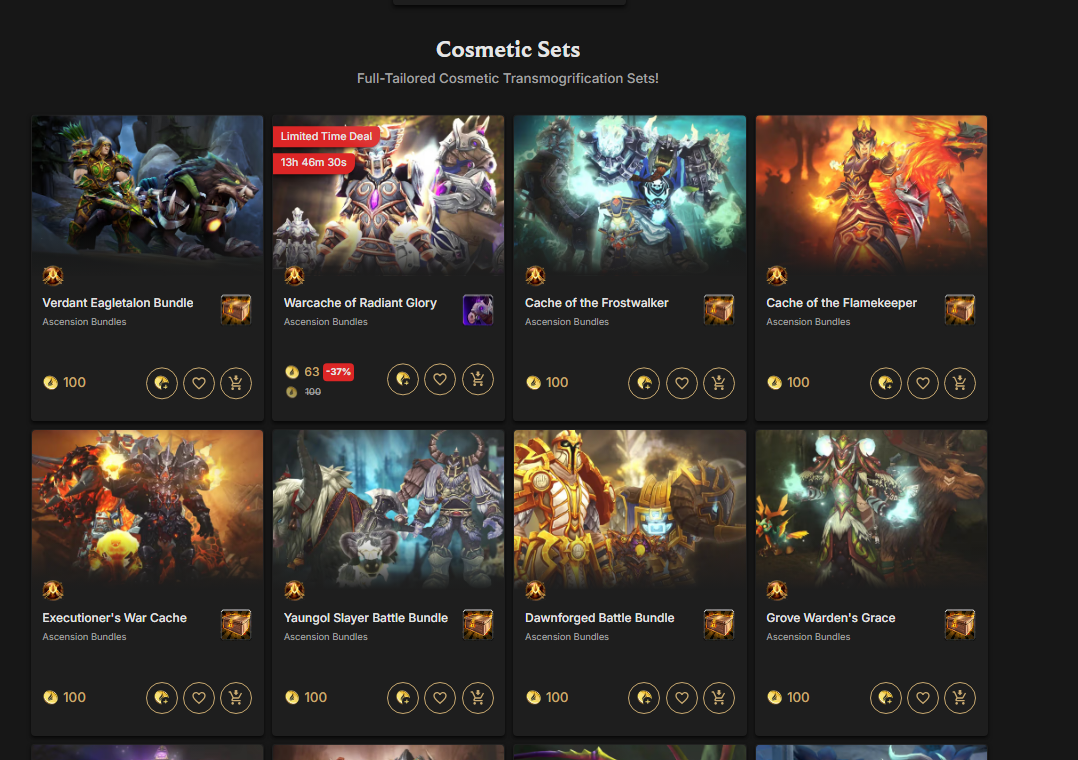Add Cache of the Flamekeeper to cart
The image size is (1078, 760).
960,383
